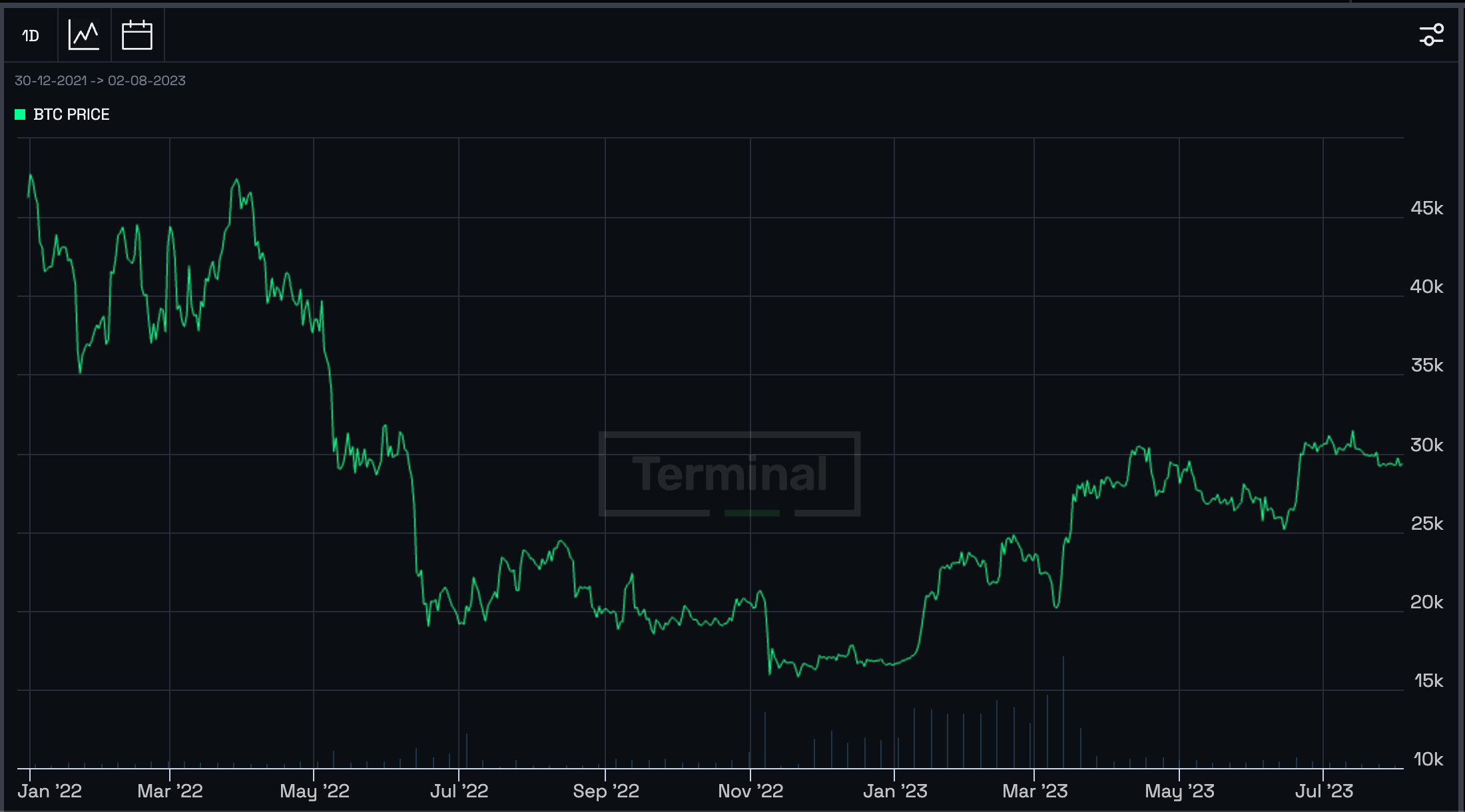1465x812 pixels.
Task: Click the 35k price axis label
Action: [x=1426, y=365]
